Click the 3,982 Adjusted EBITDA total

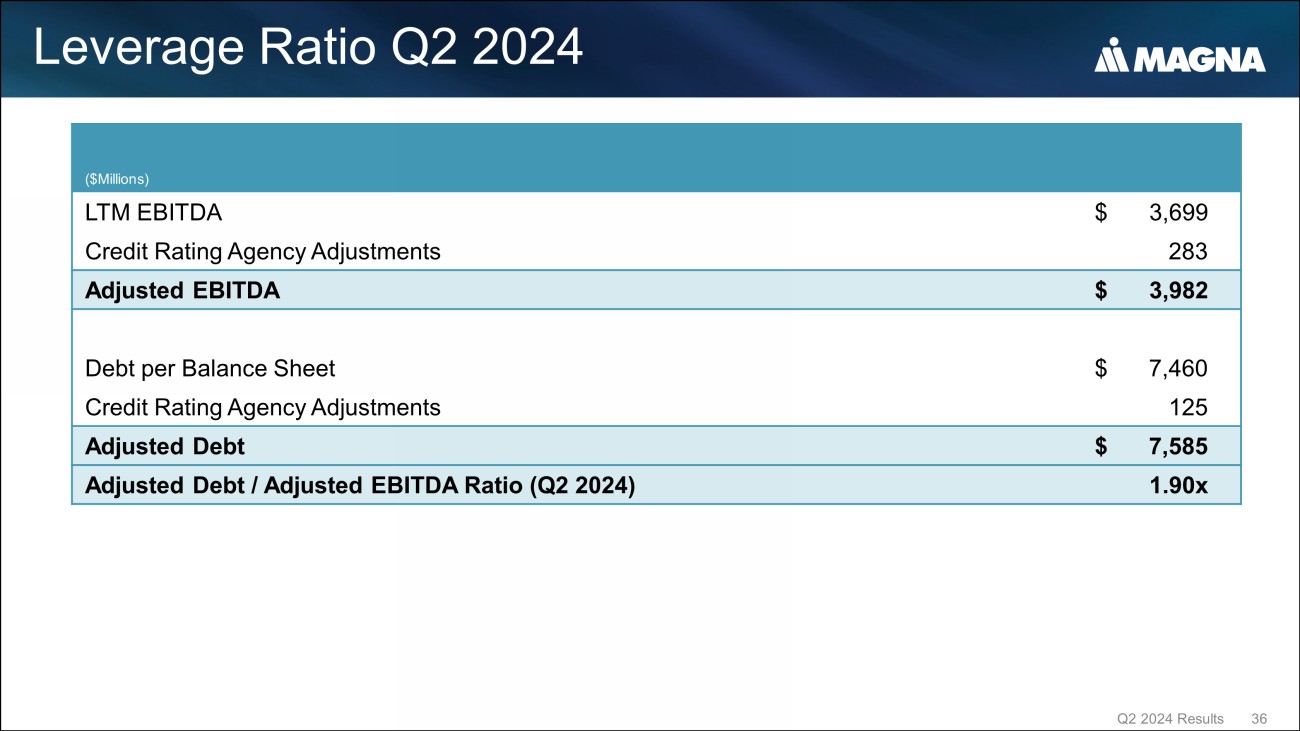pyautogui.click(x=1177, y=291)
